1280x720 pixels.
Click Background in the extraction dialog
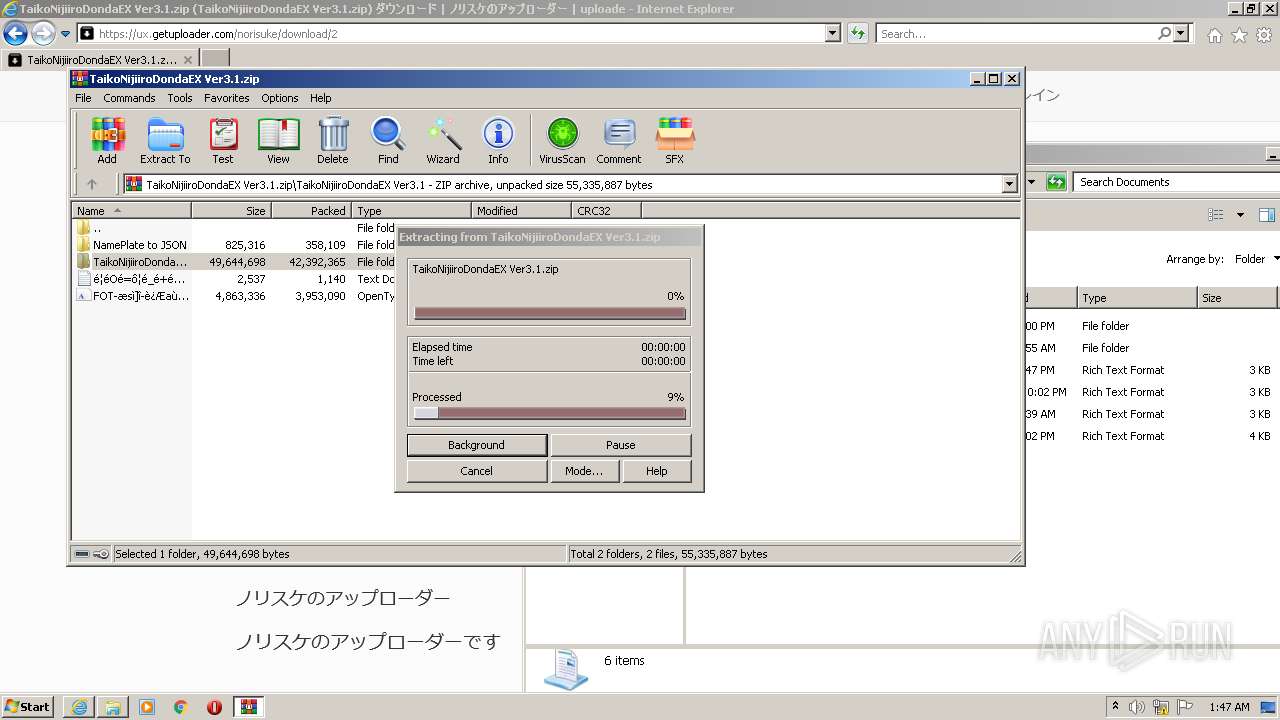pos(477,445)
